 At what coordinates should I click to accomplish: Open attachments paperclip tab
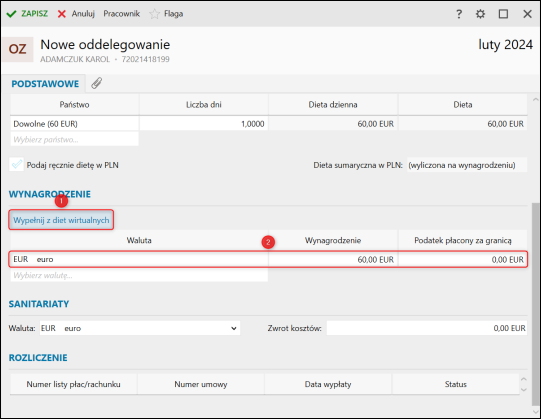pos(96,83)
